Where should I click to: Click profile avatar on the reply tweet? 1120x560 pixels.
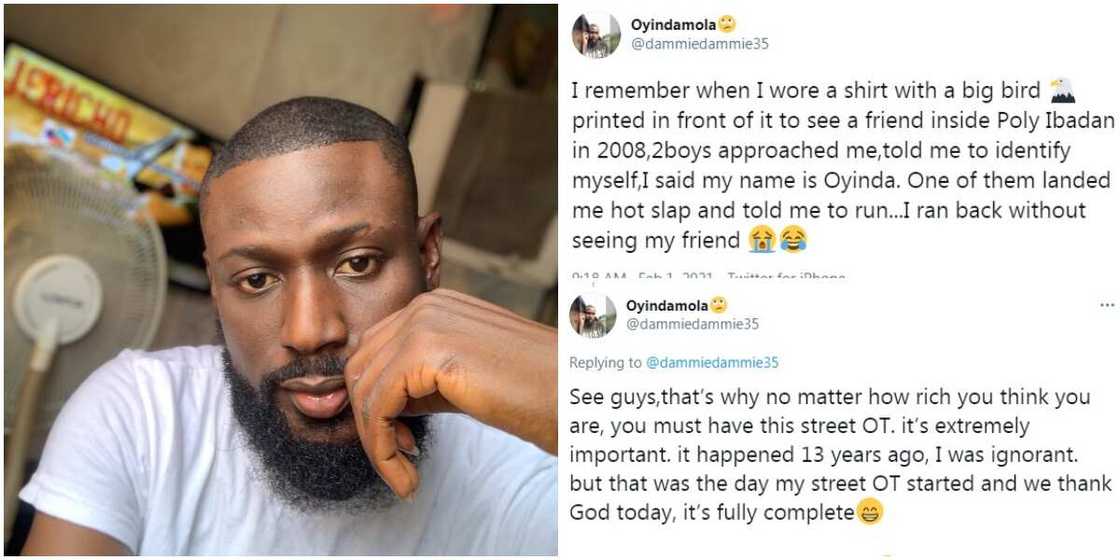(x=593, y=316)
